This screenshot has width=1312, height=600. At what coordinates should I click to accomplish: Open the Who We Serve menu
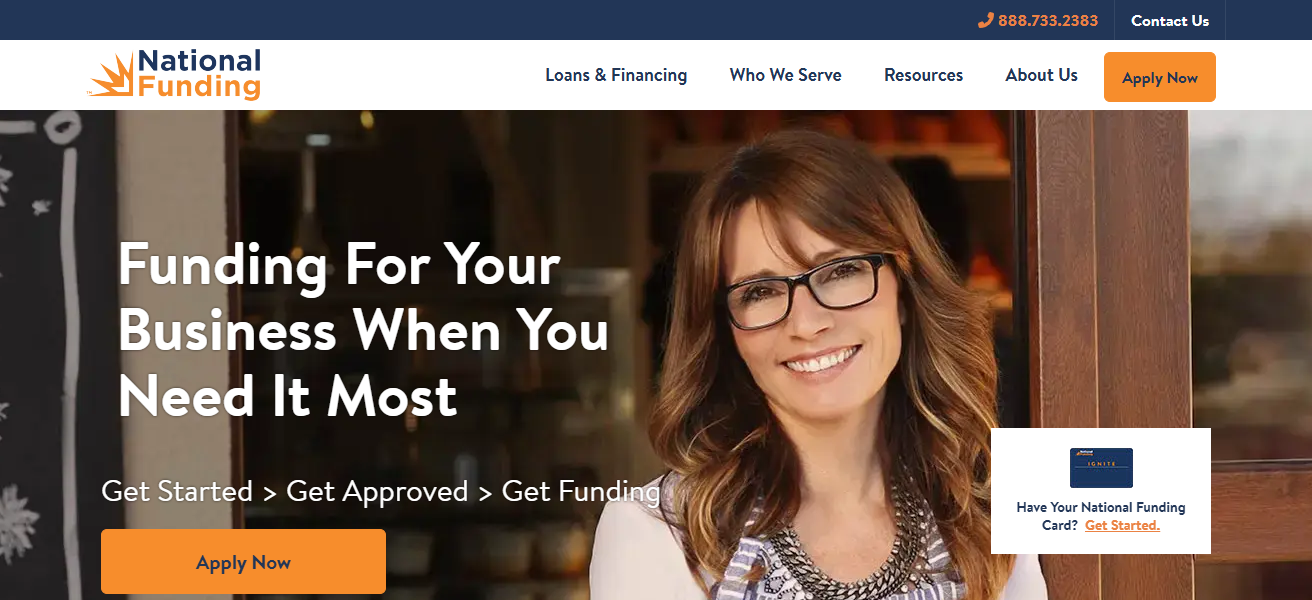(786, 75)
